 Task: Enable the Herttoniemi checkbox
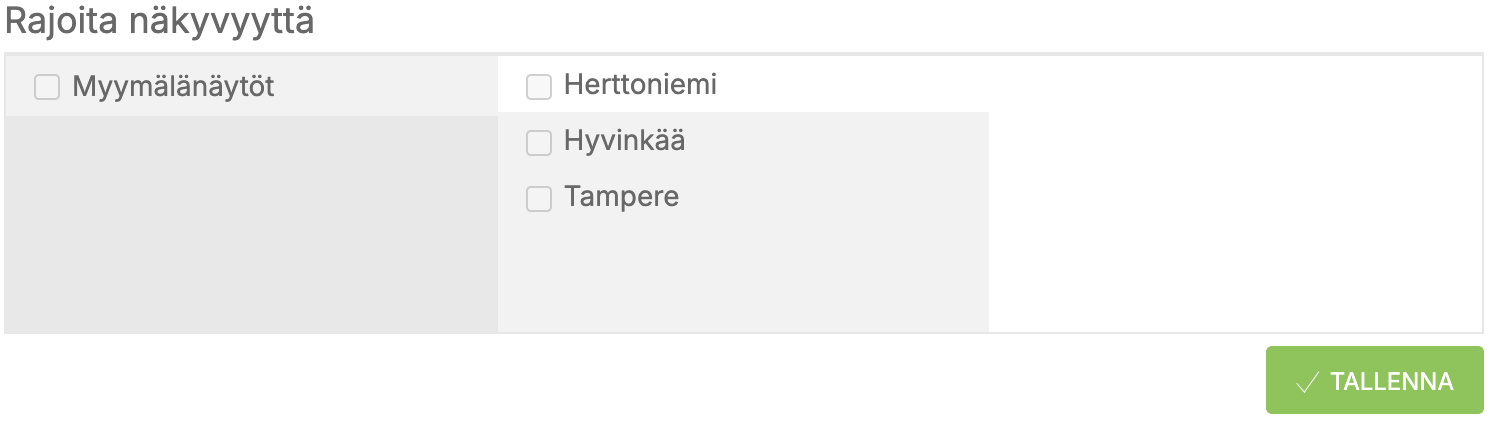click(539, 88)
